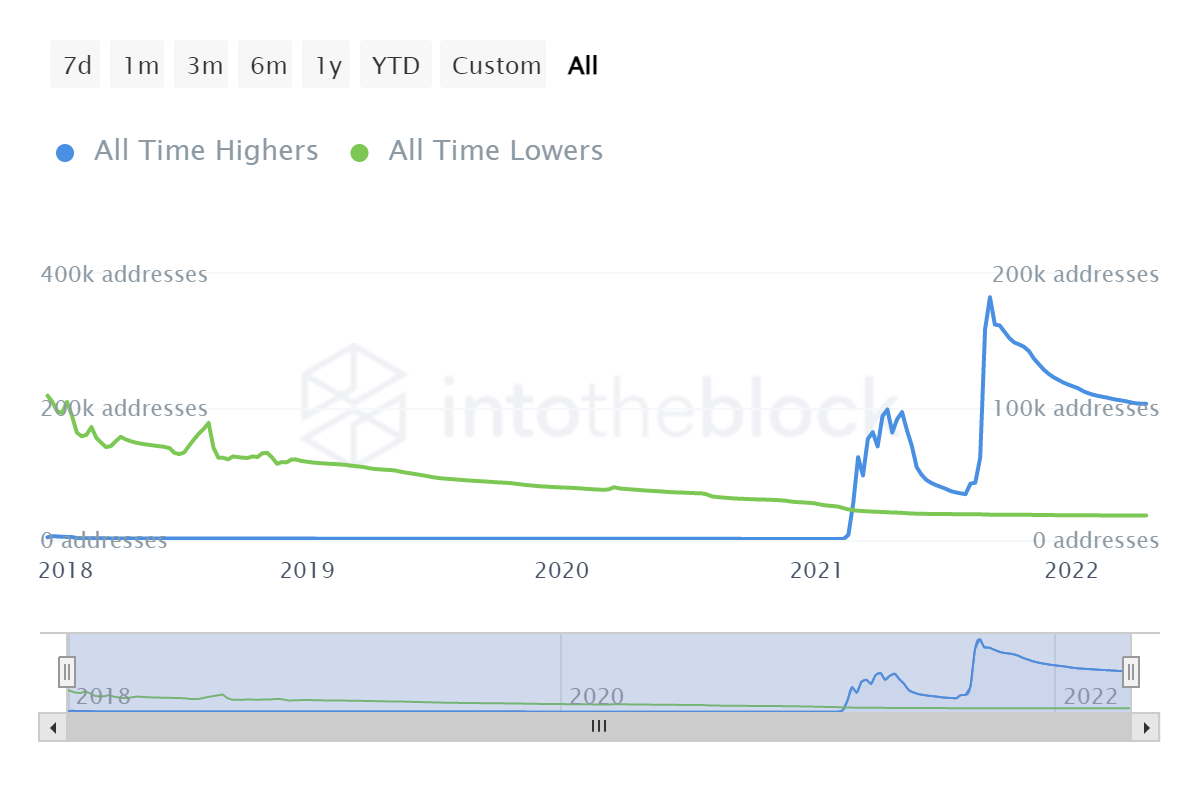
Task: Click the 2020 marker in the navigator
Action: 598,696
